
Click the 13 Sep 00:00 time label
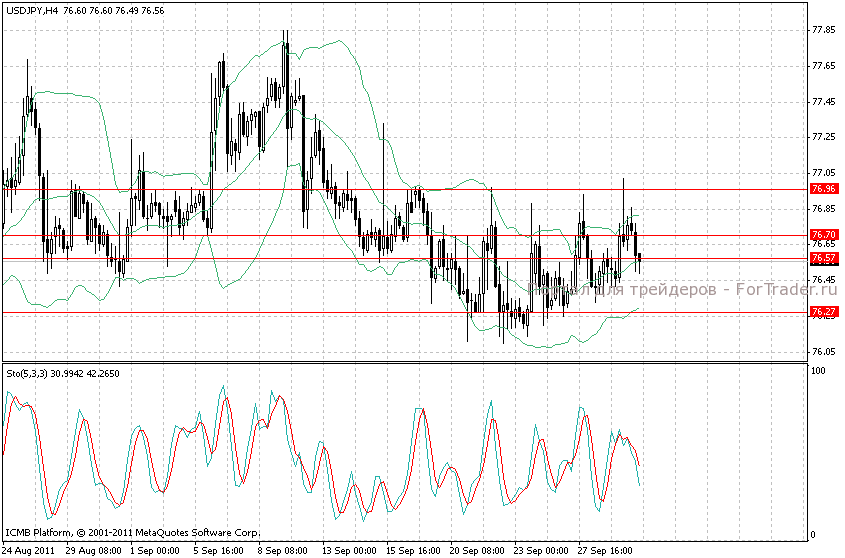pyautogui.click(x=349, y=550)
